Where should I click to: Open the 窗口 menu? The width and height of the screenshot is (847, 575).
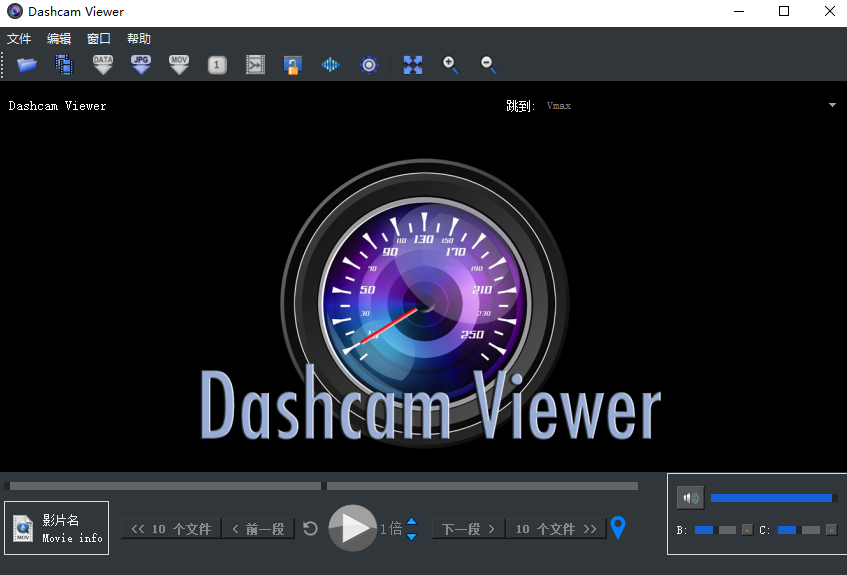[99, 39]
